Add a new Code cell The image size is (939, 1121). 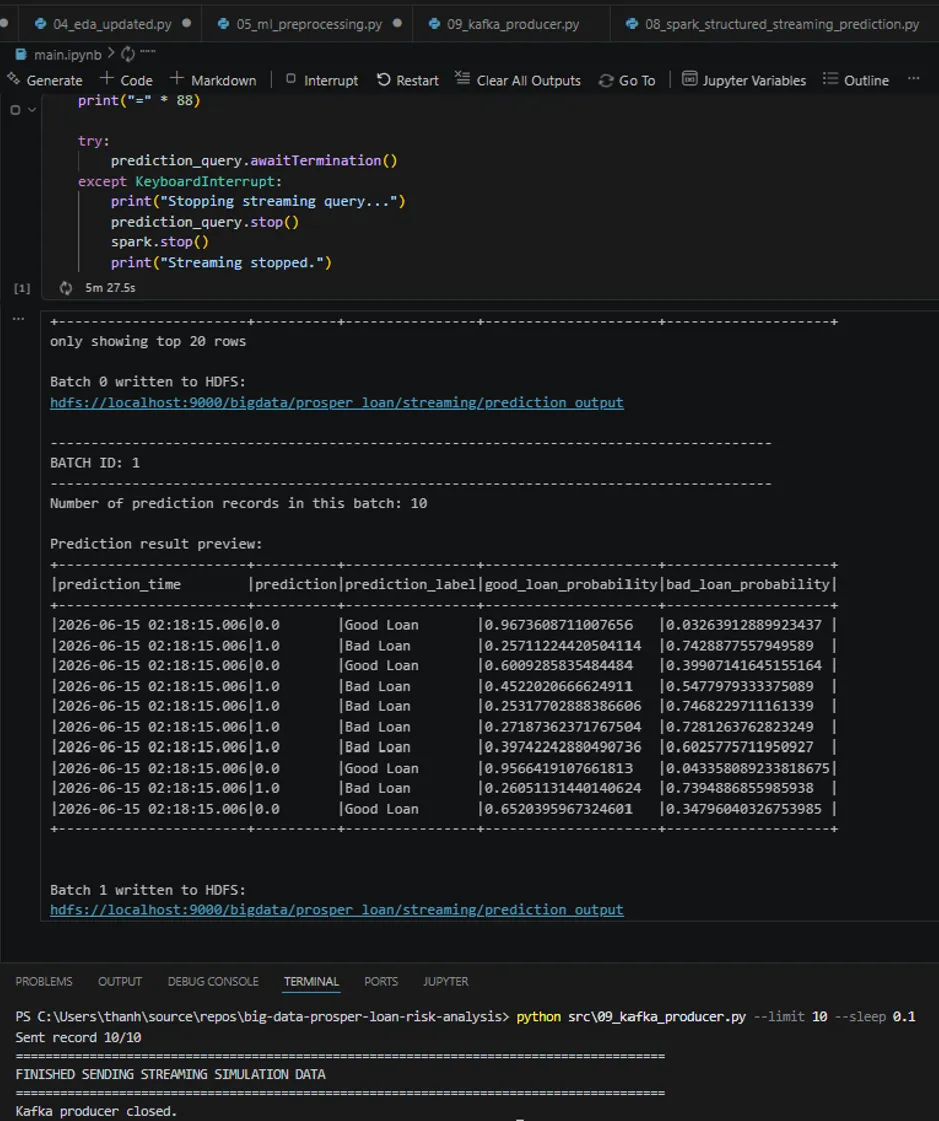coord(127,80)
